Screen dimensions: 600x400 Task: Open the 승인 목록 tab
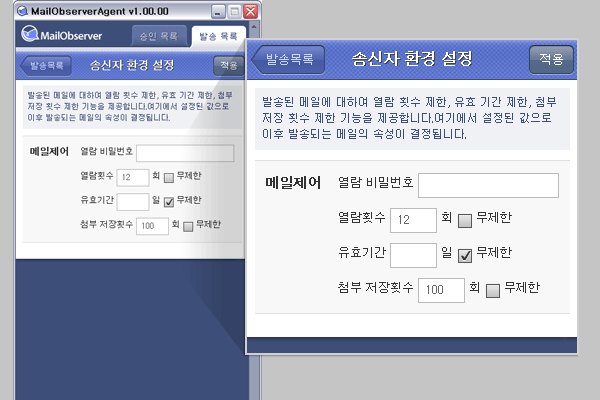159,36
